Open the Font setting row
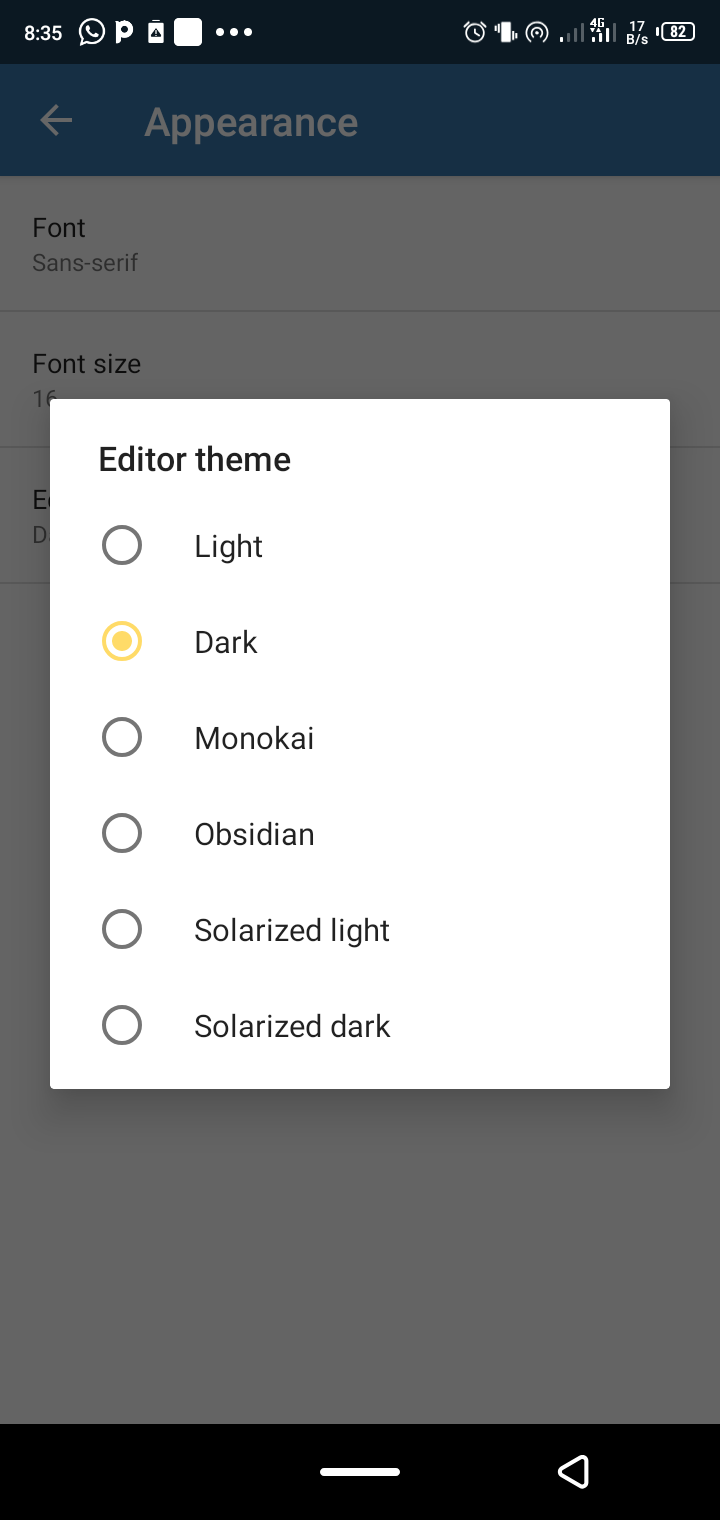Viewport: 720px width, 1520px height. point(360,244)
